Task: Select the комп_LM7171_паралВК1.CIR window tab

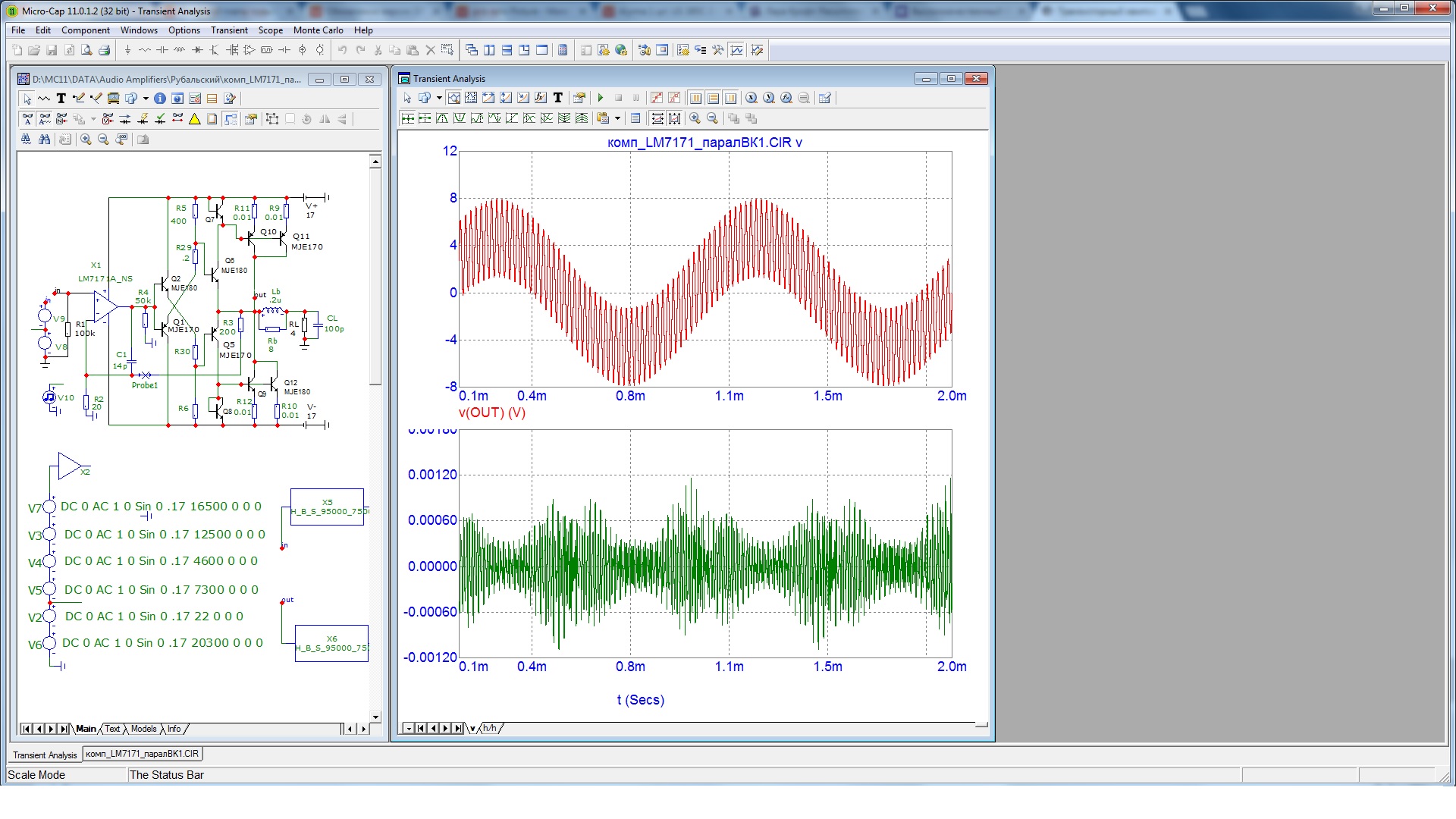Action: [142, 754]
